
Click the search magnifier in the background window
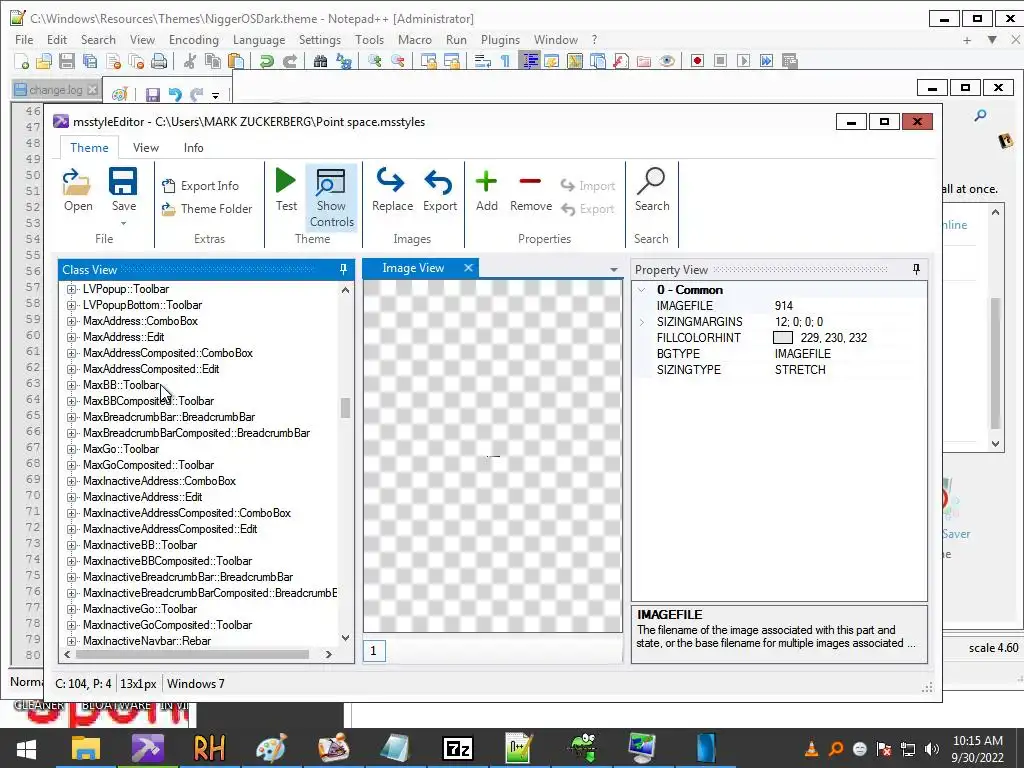coord(980,116)
